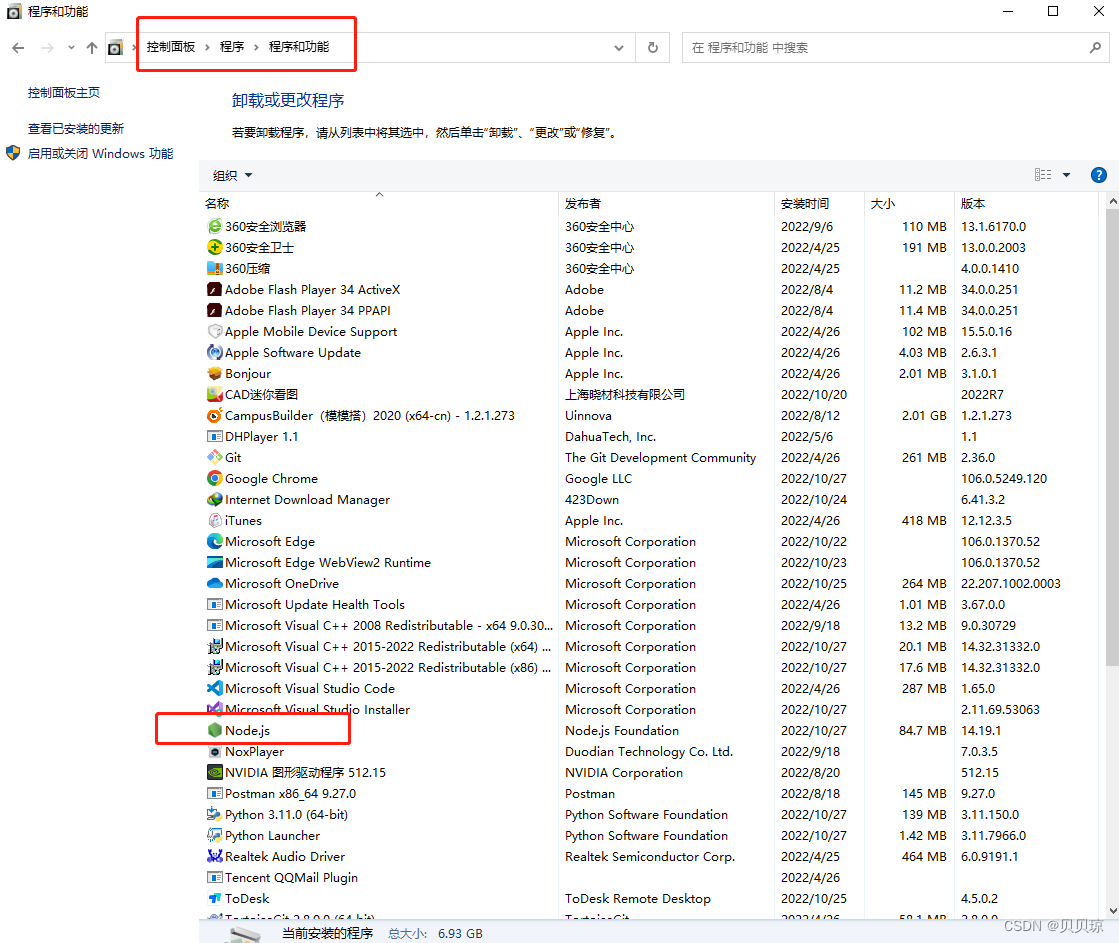Screen dimensions: 1119x943
Task: Click the Python 3.11.0 (64-bit) icon
Action: coord(214,815)
